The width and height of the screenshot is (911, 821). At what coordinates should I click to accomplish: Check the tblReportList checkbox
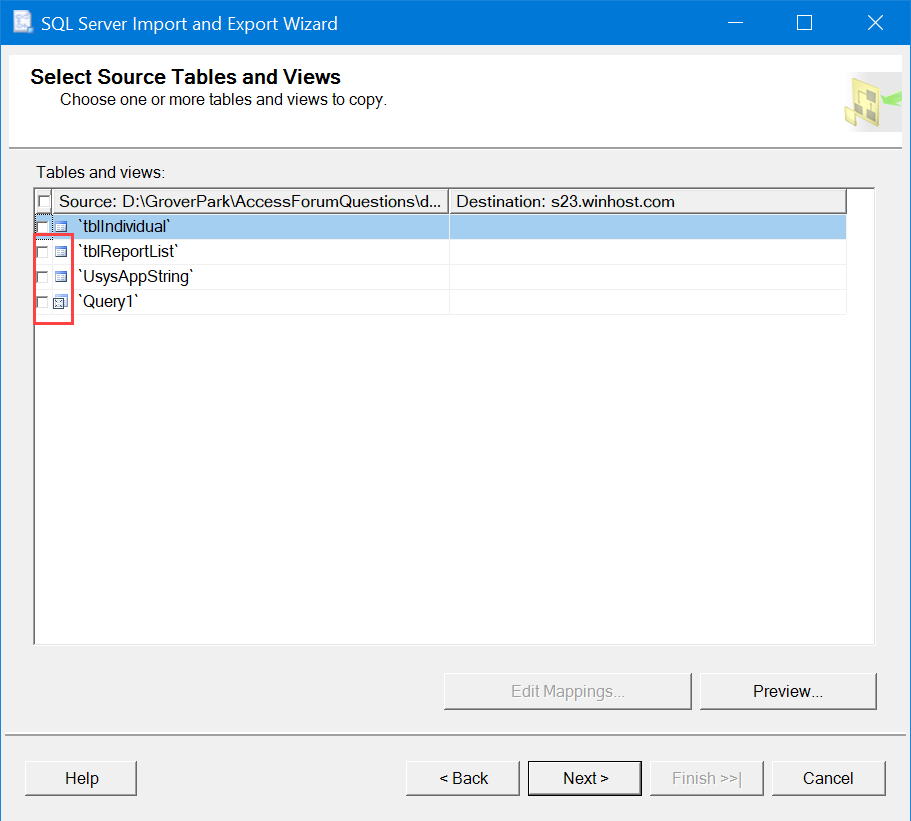43,252
